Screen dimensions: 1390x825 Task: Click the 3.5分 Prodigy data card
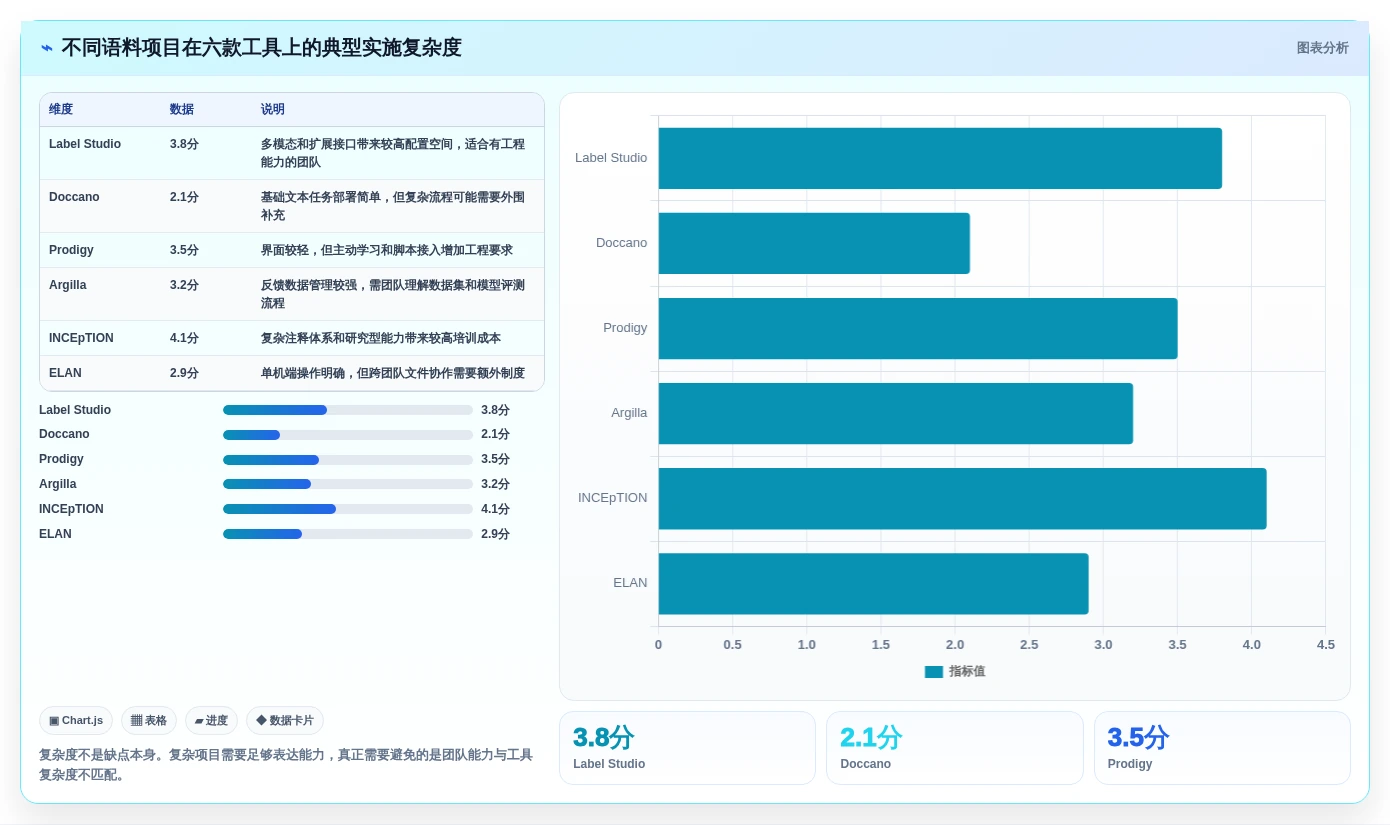point(1222,748)
